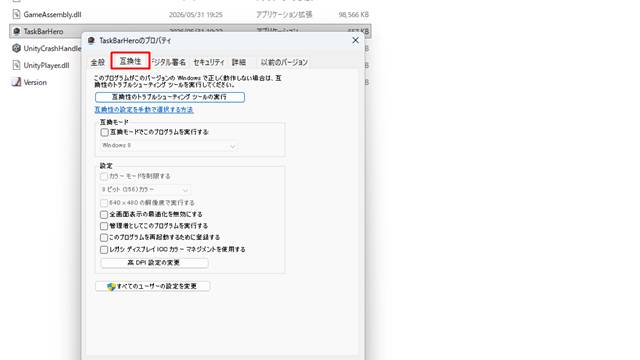Go to the 以前のバージョン tab
Viewport: 640px width, 360px height.
[x=284, y=62]
